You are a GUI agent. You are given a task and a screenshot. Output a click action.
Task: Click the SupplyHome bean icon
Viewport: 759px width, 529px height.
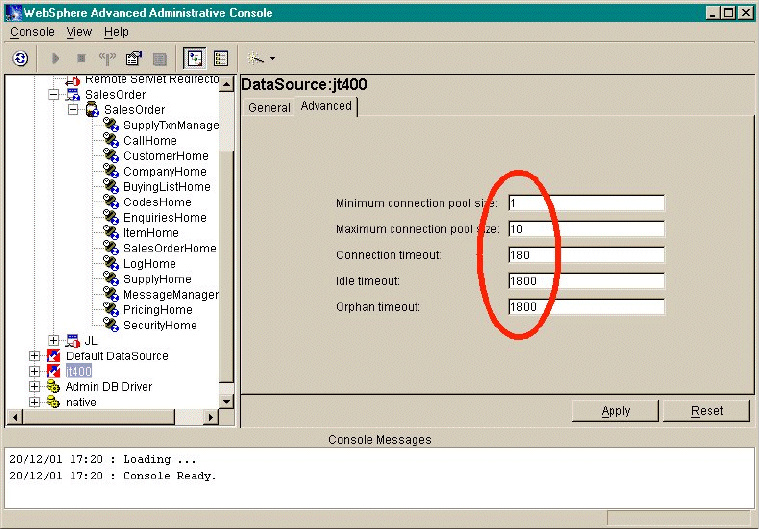(x=111, y=279)
